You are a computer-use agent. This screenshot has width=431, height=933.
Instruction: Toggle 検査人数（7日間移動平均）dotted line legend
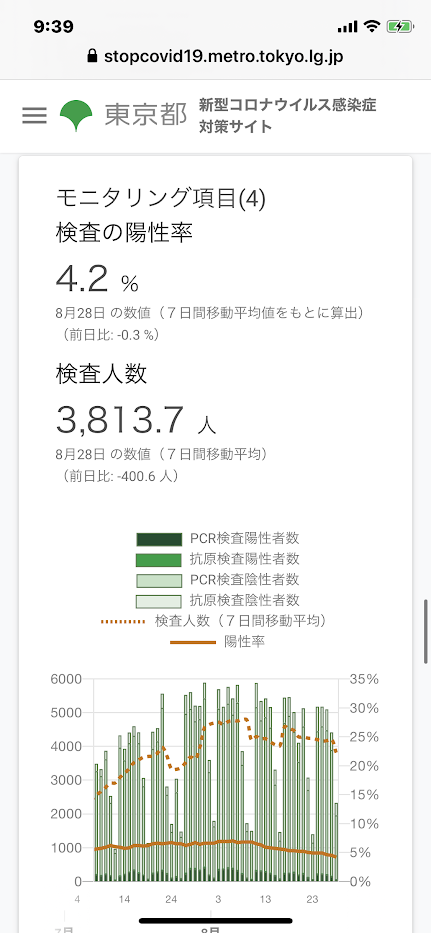(214, 621)
